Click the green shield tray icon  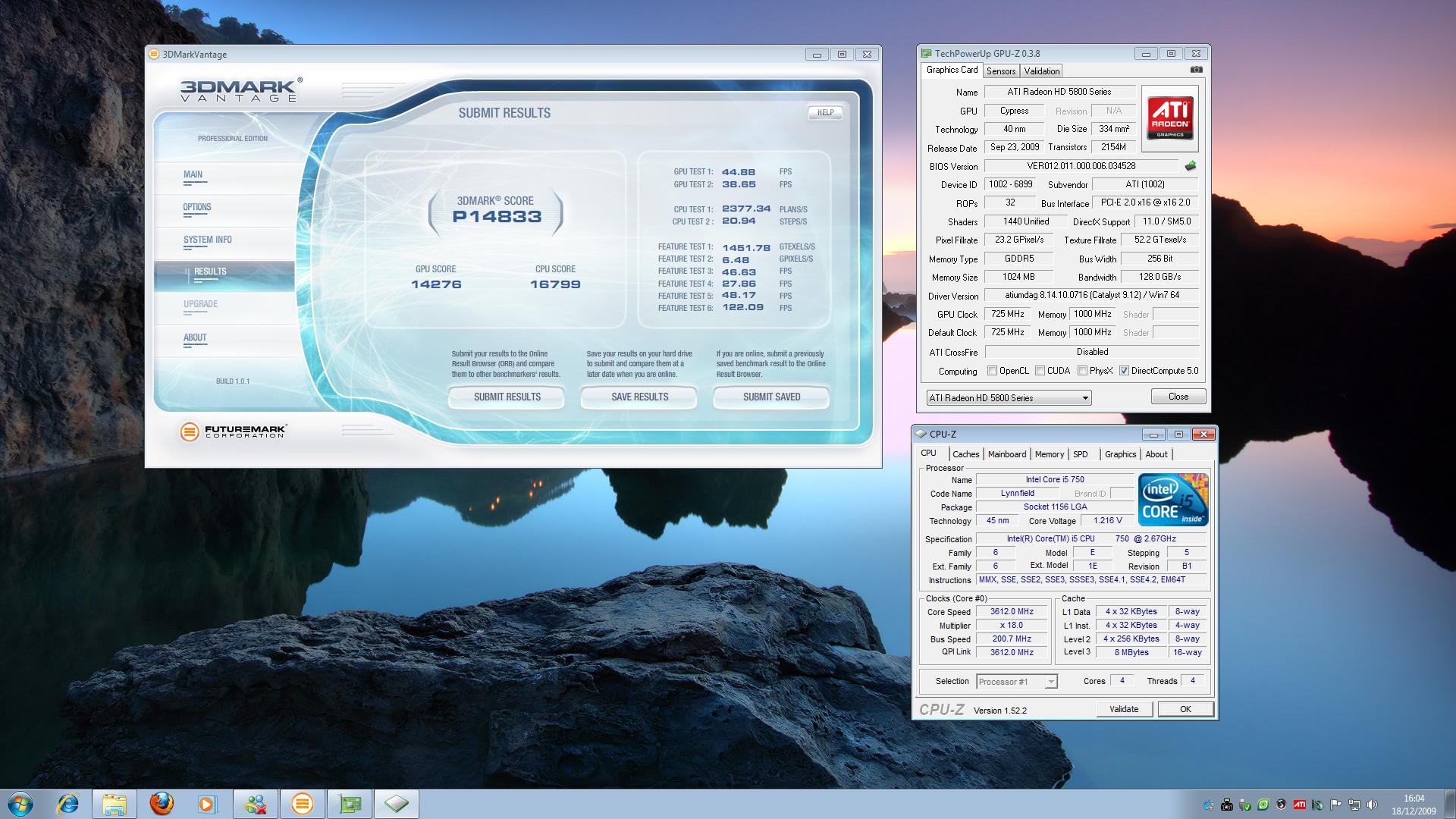coord(1263,805)
